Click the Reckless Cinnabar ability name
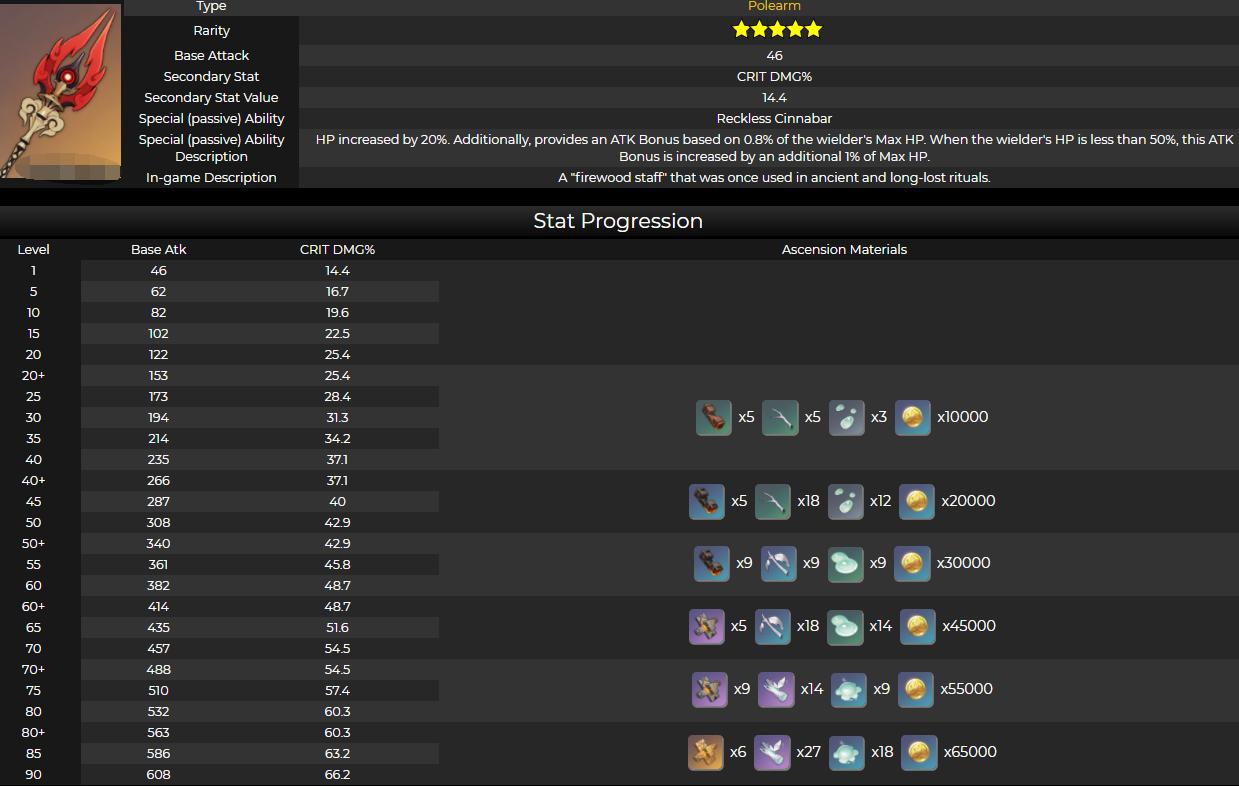This screenshot has width=1239, height=786. (774, 119)
